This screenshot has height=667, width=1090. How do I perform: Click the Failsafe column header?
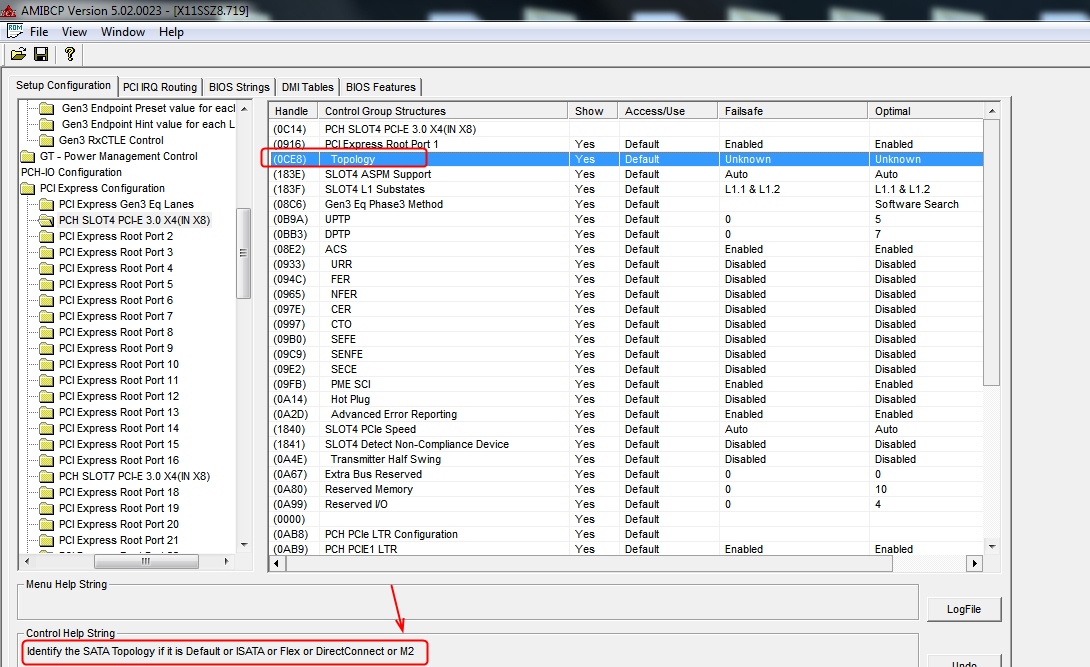point(793,111)
